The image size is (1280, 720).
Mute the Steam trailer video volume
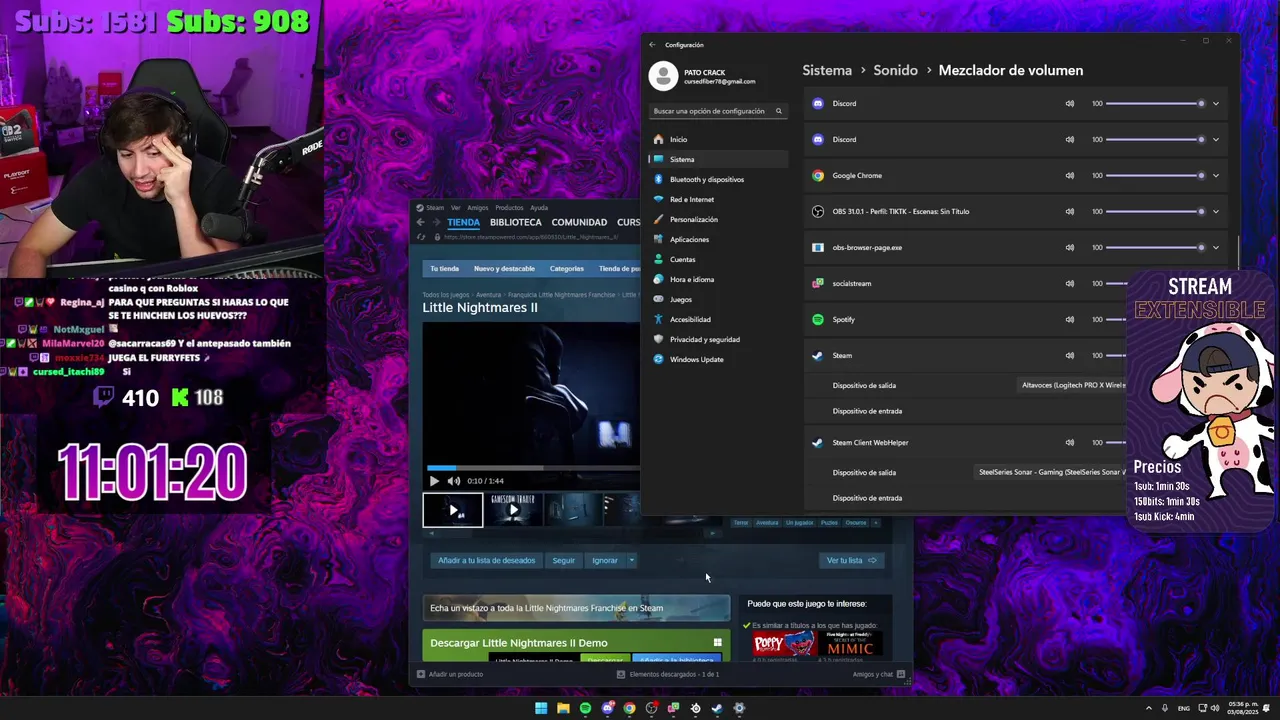(453, 481)
